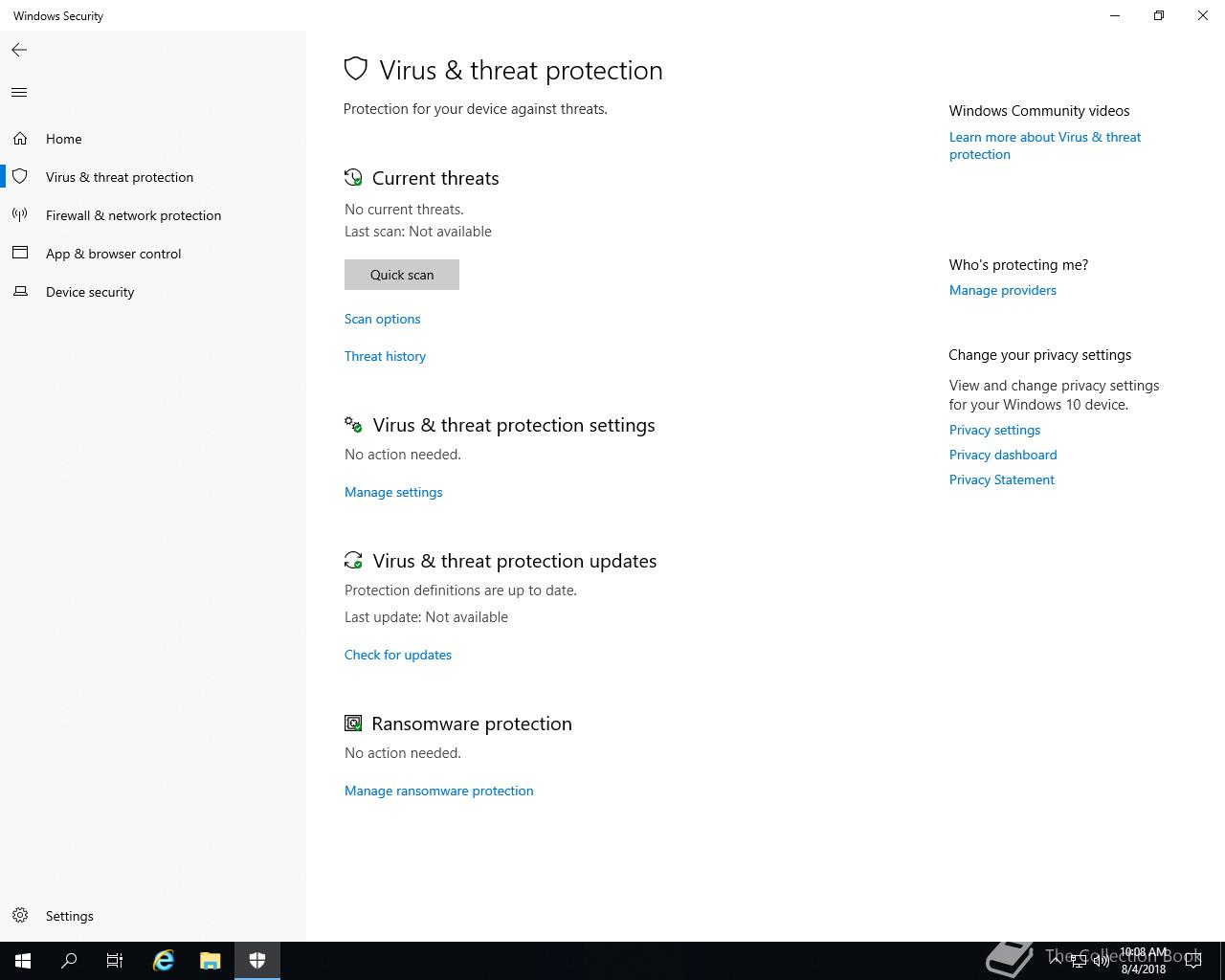
Task: Open Manage ransomware protection
Action: click(x=439, y=791)
